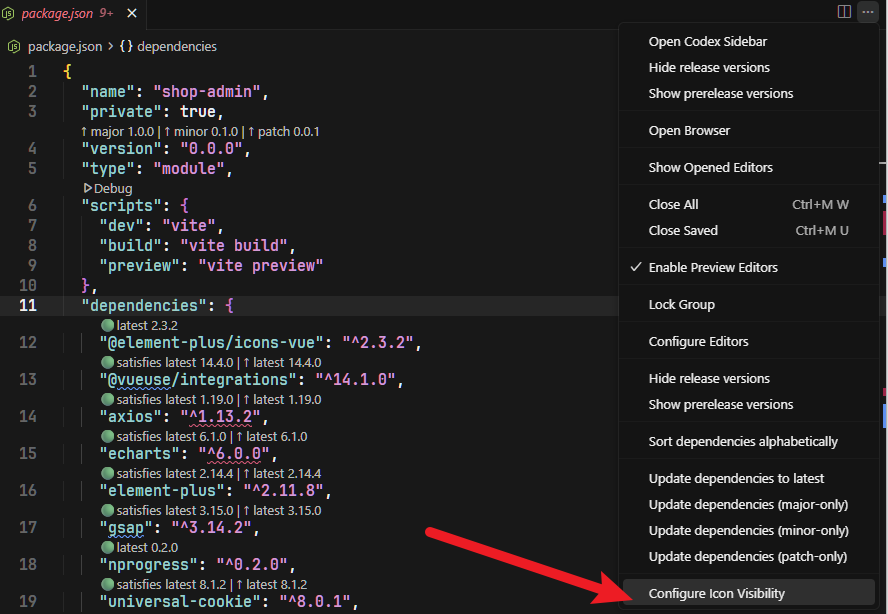This screenshot has height=614, width=888.
Task: Click green status dot above gsap line
Action: pos(108,510)
